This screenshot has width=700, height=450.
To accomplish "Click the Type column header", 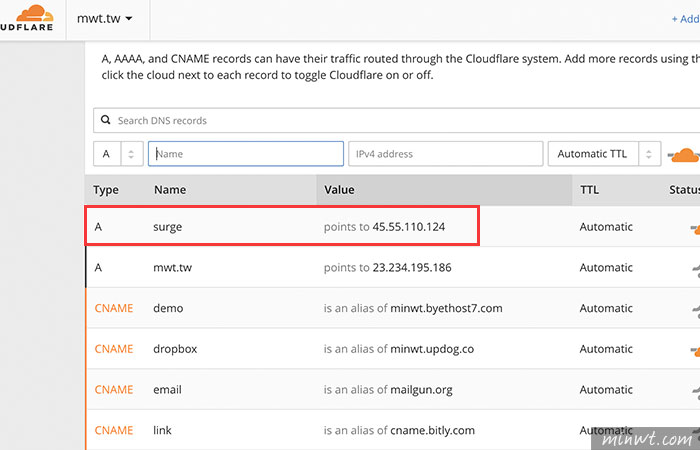I will tap(106, 190).
